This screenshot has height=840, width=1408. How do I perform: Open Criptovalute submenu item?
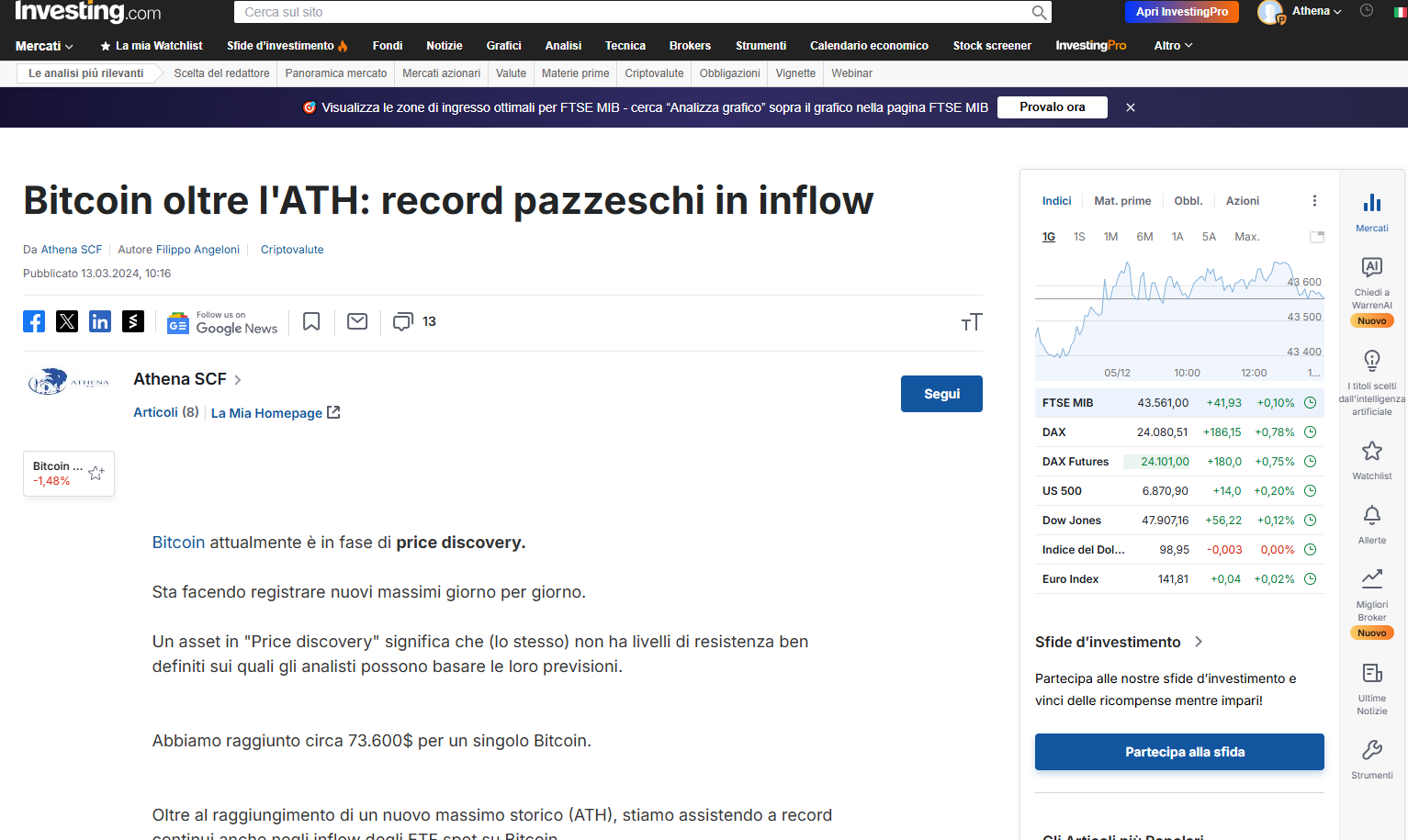[654, 73]
